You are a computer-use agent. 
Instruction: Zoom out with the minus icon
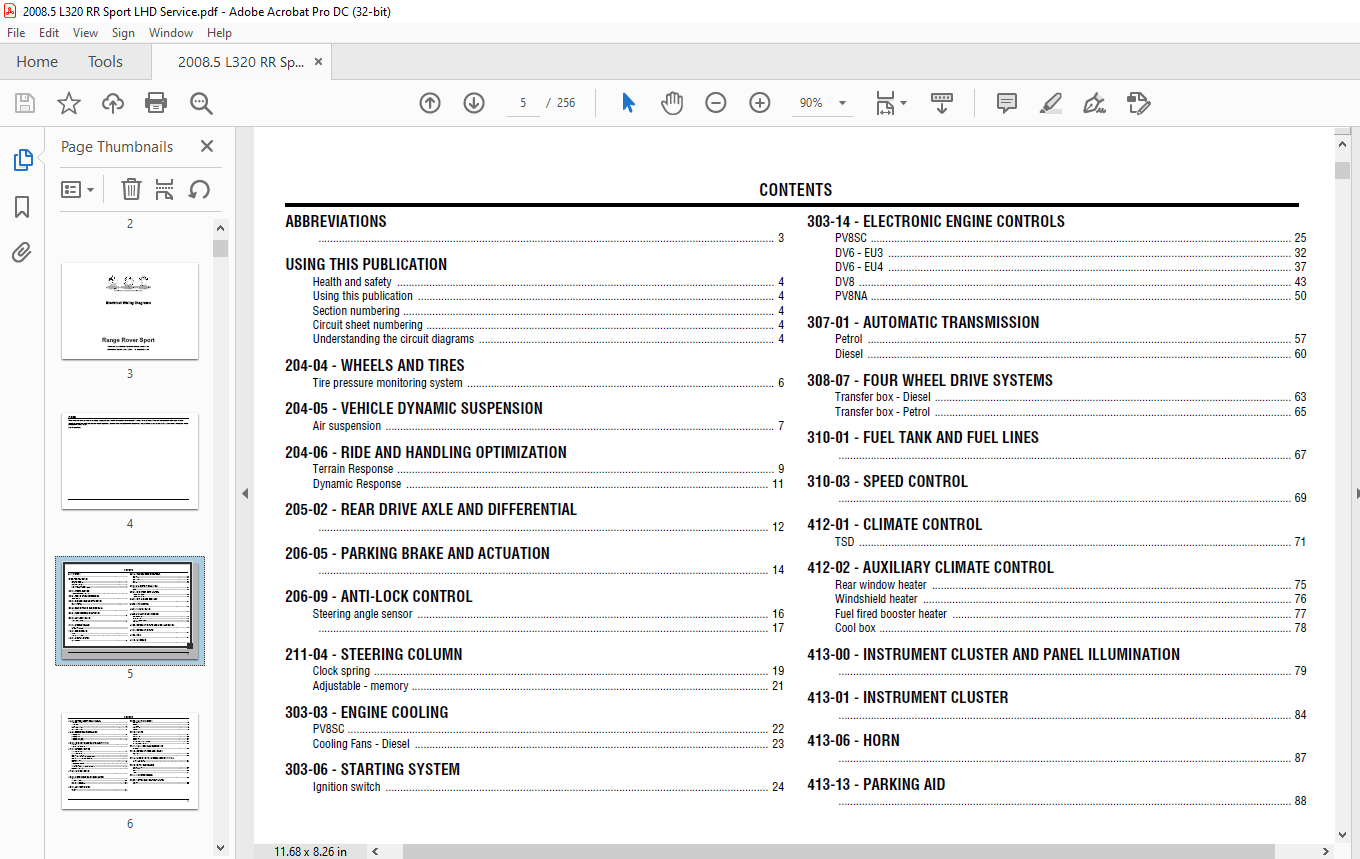pyautogui.click(x=716, y=103)
